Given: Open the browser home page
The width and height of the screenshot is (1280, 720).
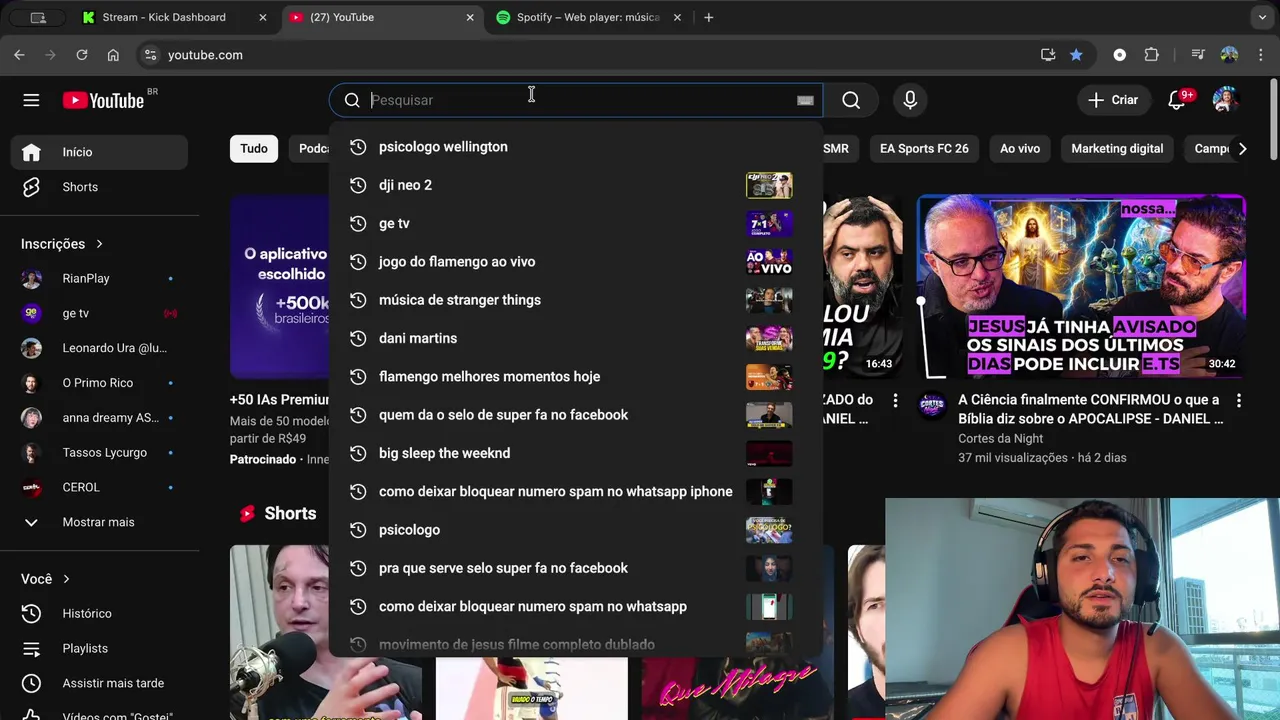Looking at the screenshot, I should coord(113,55).
